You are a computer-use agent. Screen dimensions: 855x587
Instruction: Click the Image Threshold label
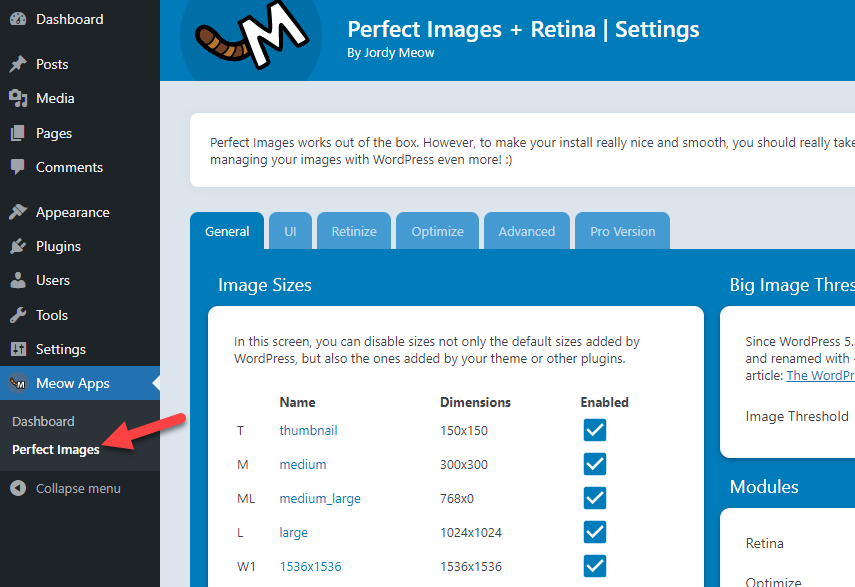[797, 416]
